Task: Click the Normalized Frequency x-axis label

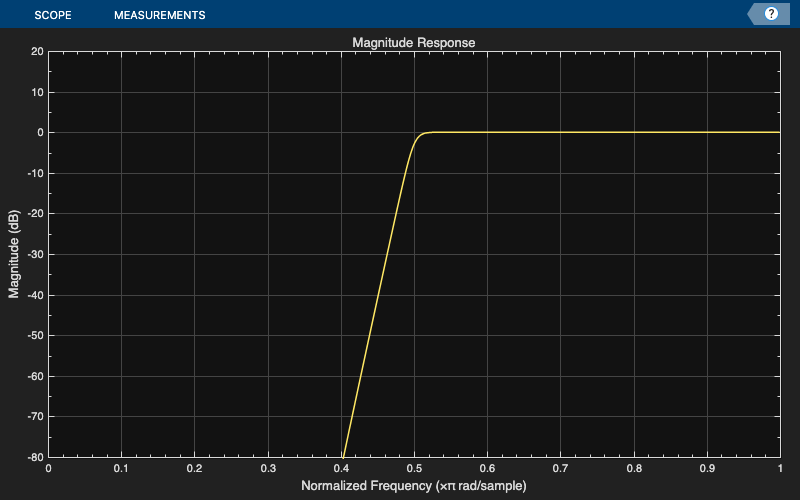Action: click(414, 485)
